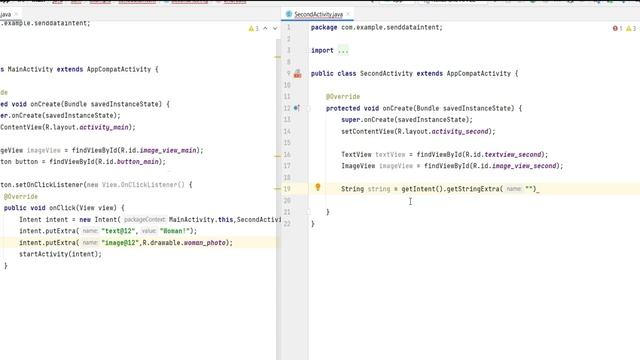The width and height of the screenshot is (640, 360).
Task: Click image_view_main id in left editor
Action: (168, 151)
